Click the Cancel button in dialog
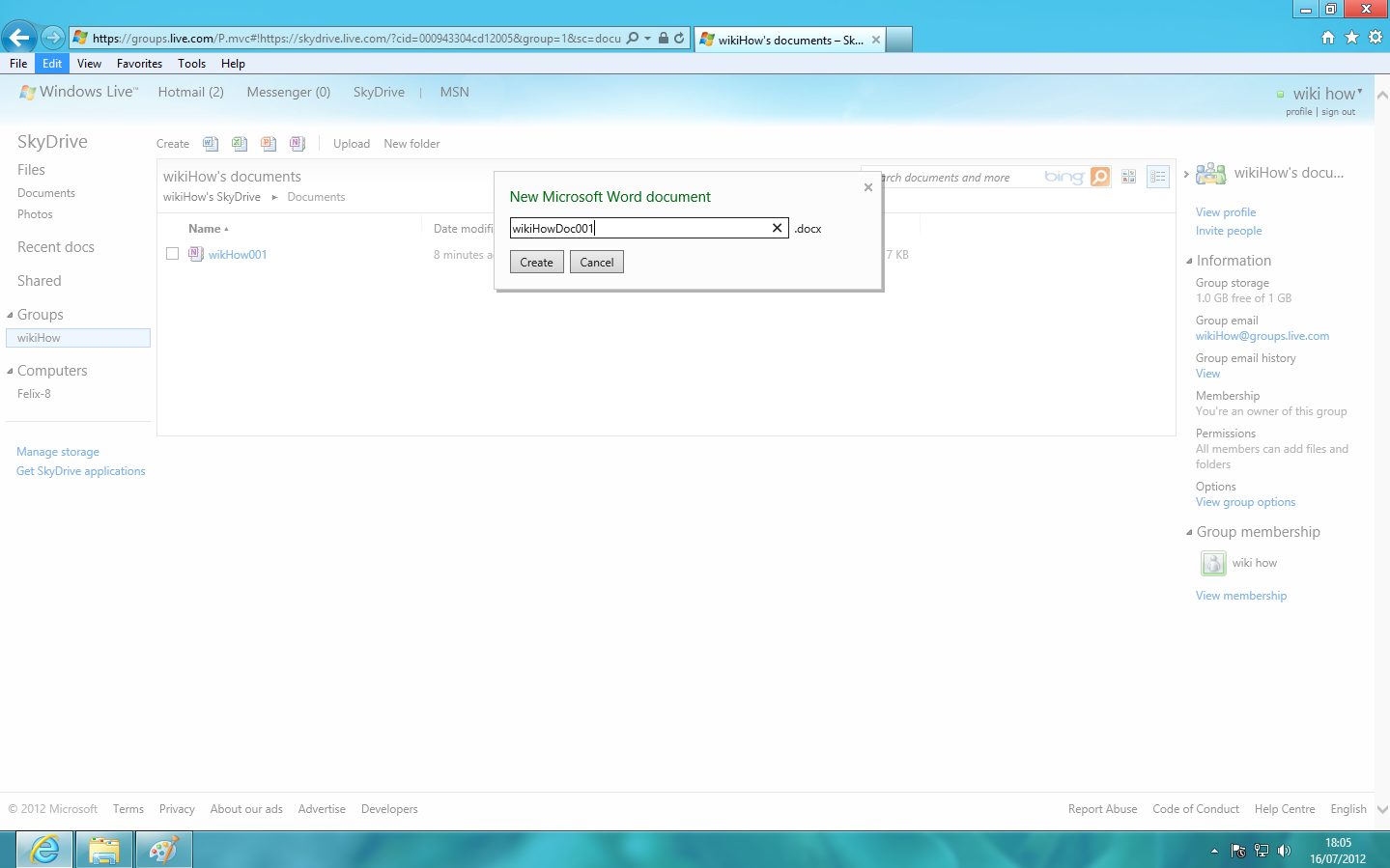This screenshot has height=868, width=1390. [x=597, y=262]
